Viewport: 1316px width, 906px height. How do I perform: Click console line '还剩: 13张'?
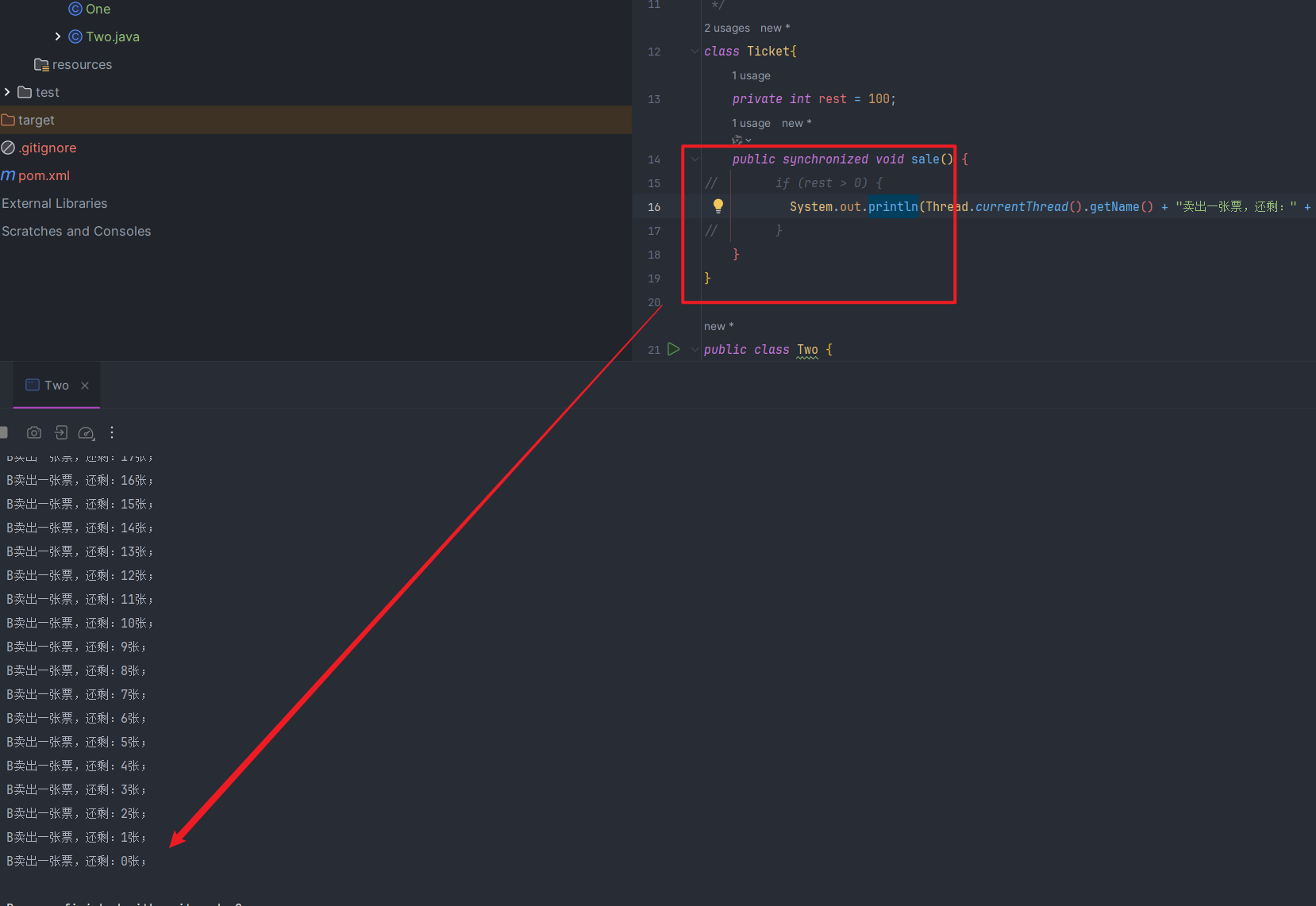[79, 551]
